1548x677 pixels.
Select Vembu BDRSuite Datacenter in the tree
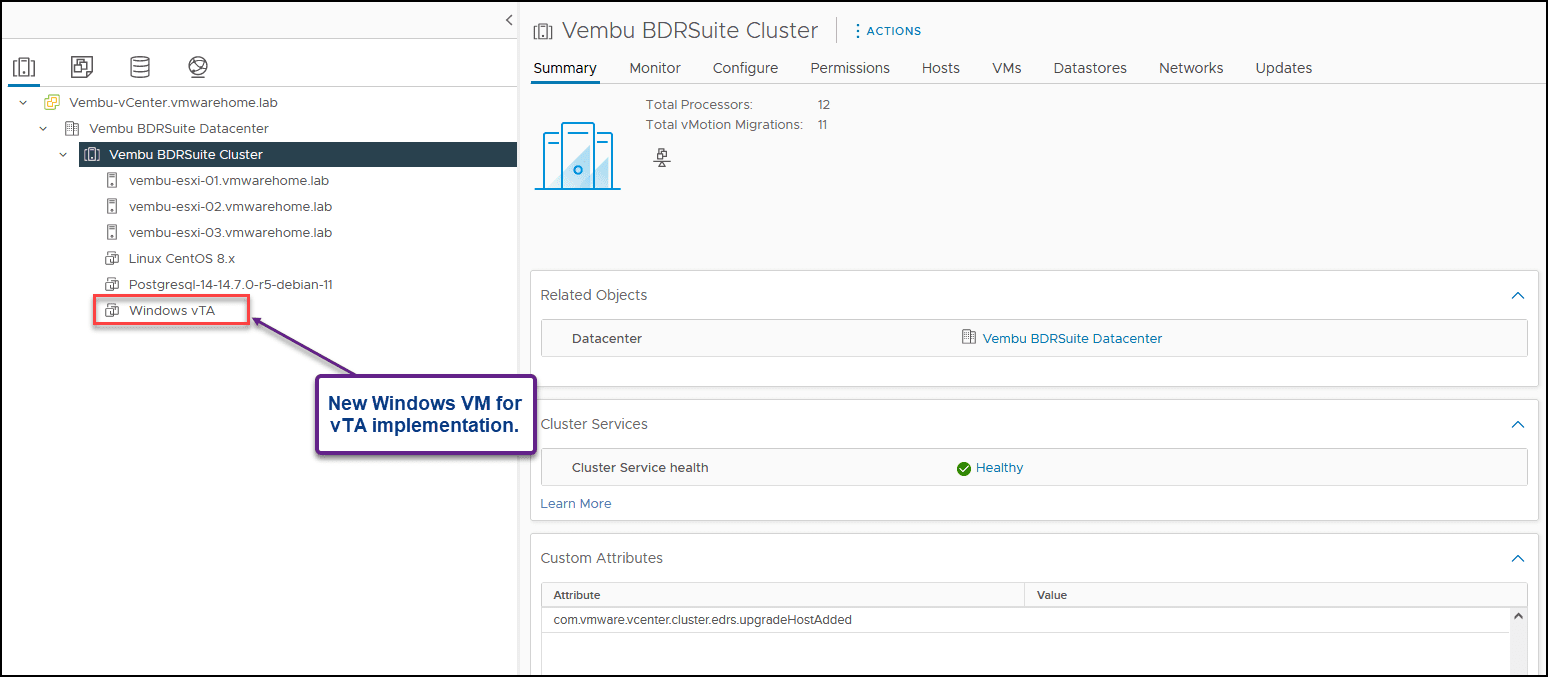[179, 128]
